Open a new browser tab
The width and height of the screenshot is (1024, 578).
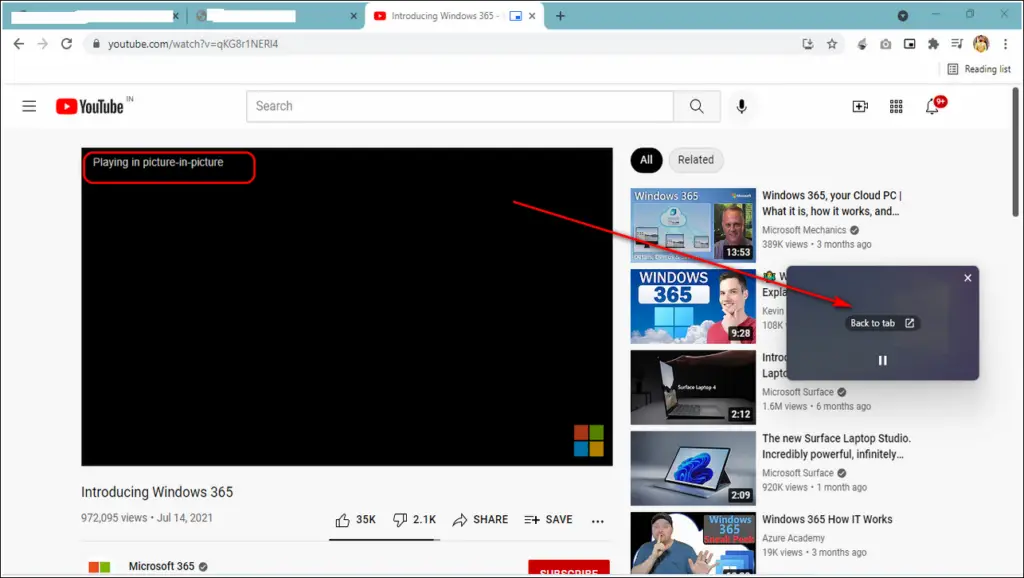tap(560, 16)
